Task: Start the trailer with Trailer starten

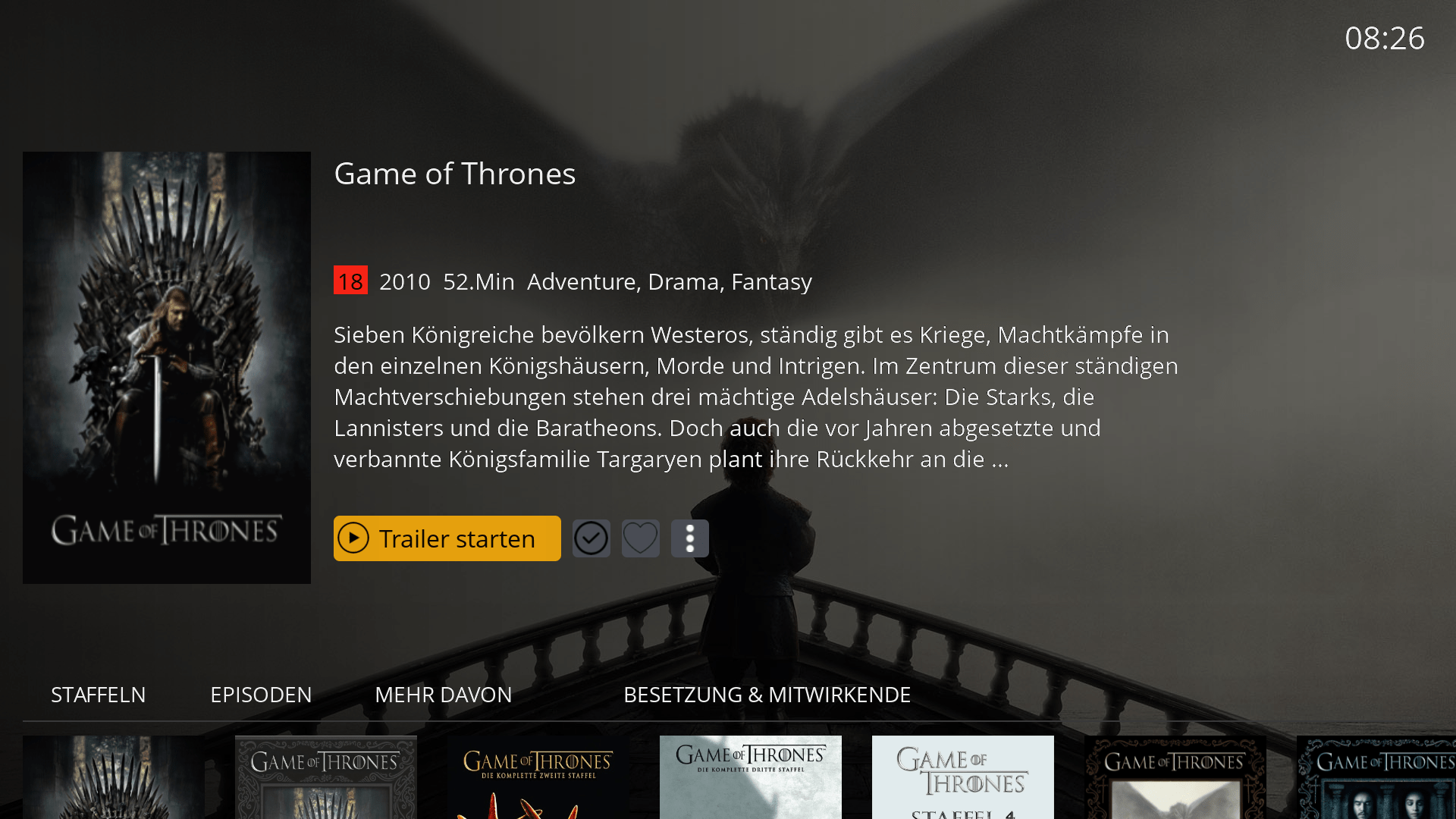Action: tap(447, 538)
